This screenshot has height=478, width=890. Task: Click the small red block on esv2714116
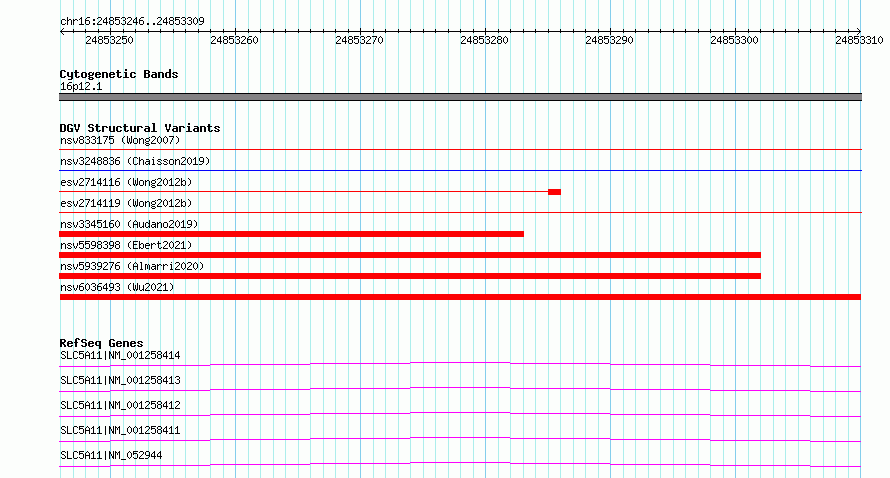pyautogui.click(x=555, y=192)
